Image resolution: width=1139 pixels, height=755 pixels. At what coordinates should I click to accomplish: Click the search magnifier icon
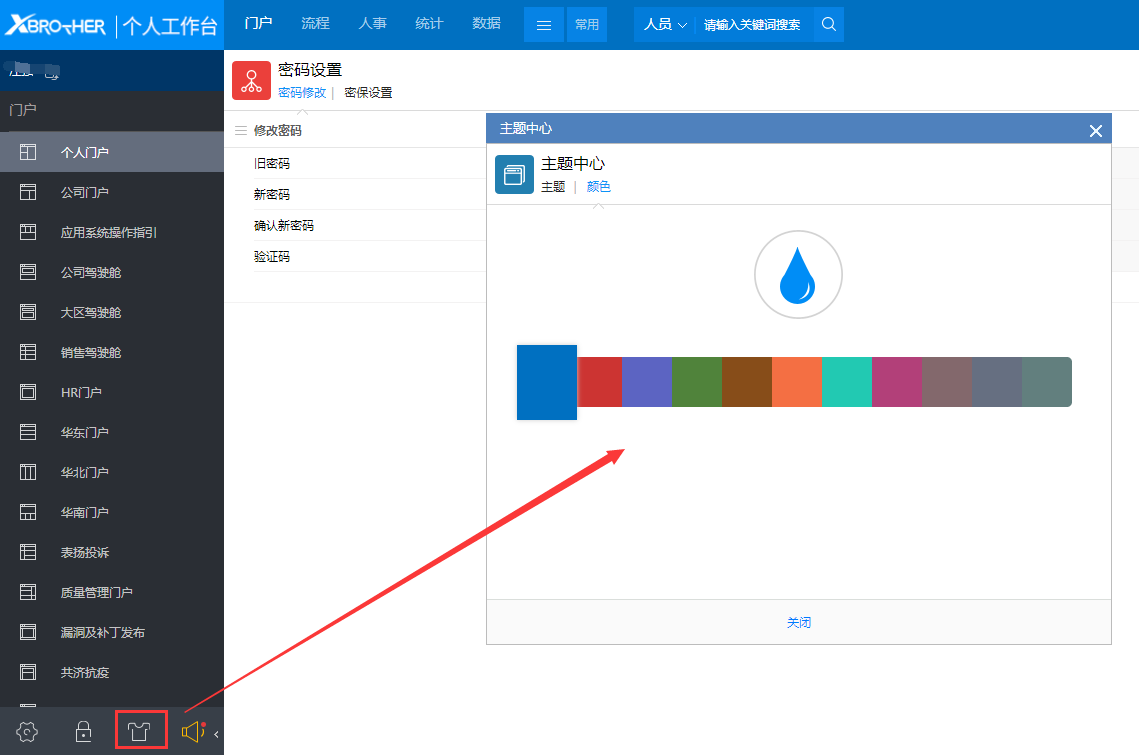(x=829, y=24)
